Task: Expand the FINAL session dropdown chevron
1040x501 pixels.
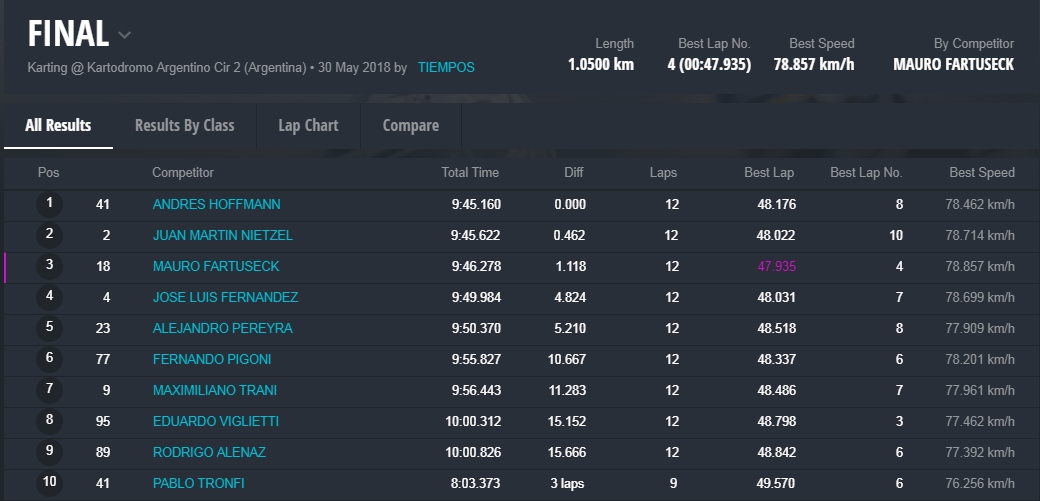Action: click(124, 35)
